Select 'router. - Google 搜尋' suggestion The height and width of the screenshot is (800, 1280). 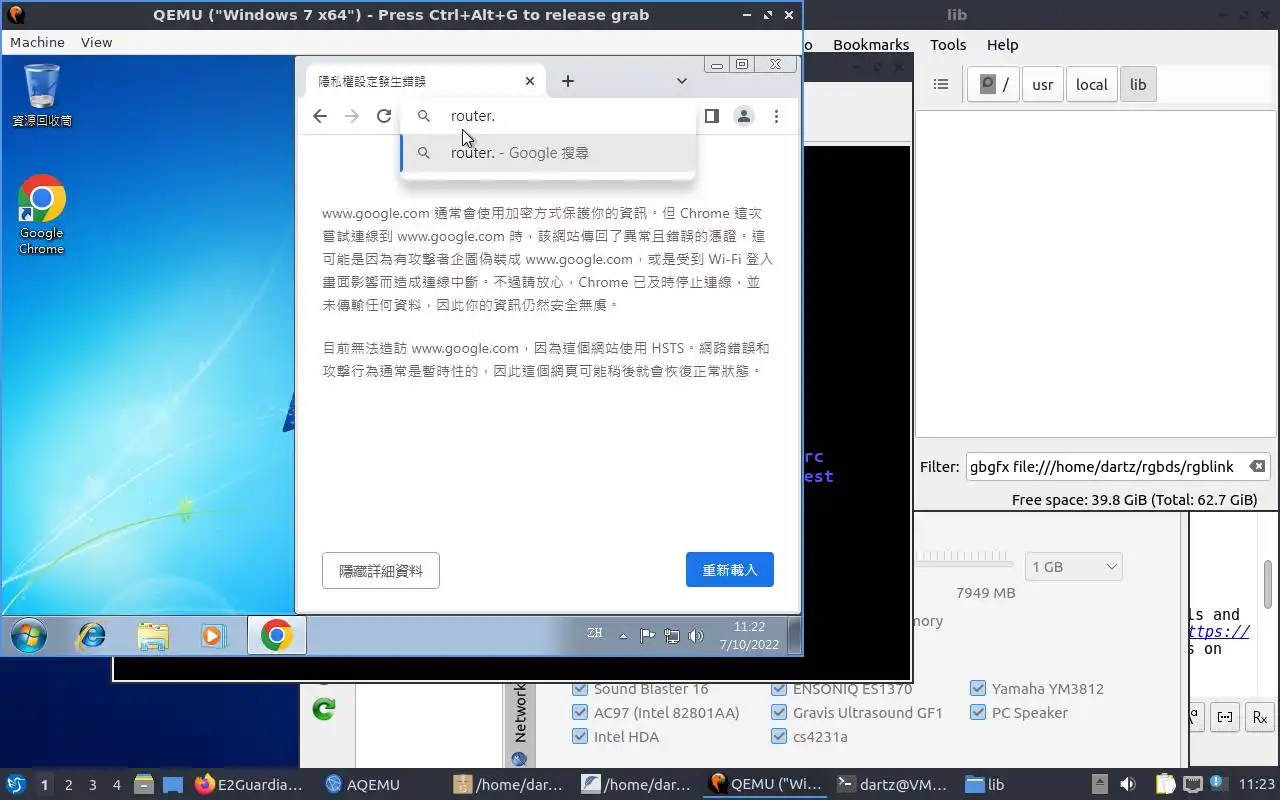pyautogui.click(x=548, y=153)
